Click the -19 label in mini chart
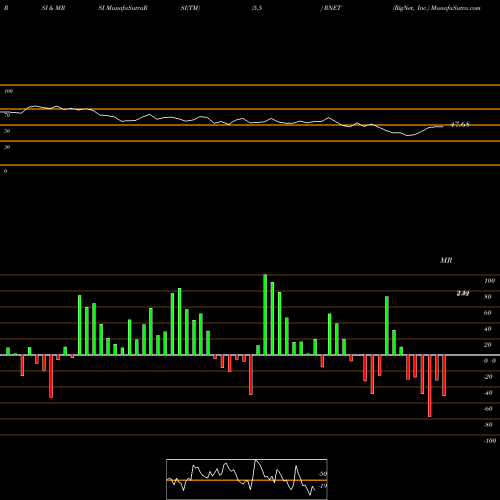 [322, 486]
